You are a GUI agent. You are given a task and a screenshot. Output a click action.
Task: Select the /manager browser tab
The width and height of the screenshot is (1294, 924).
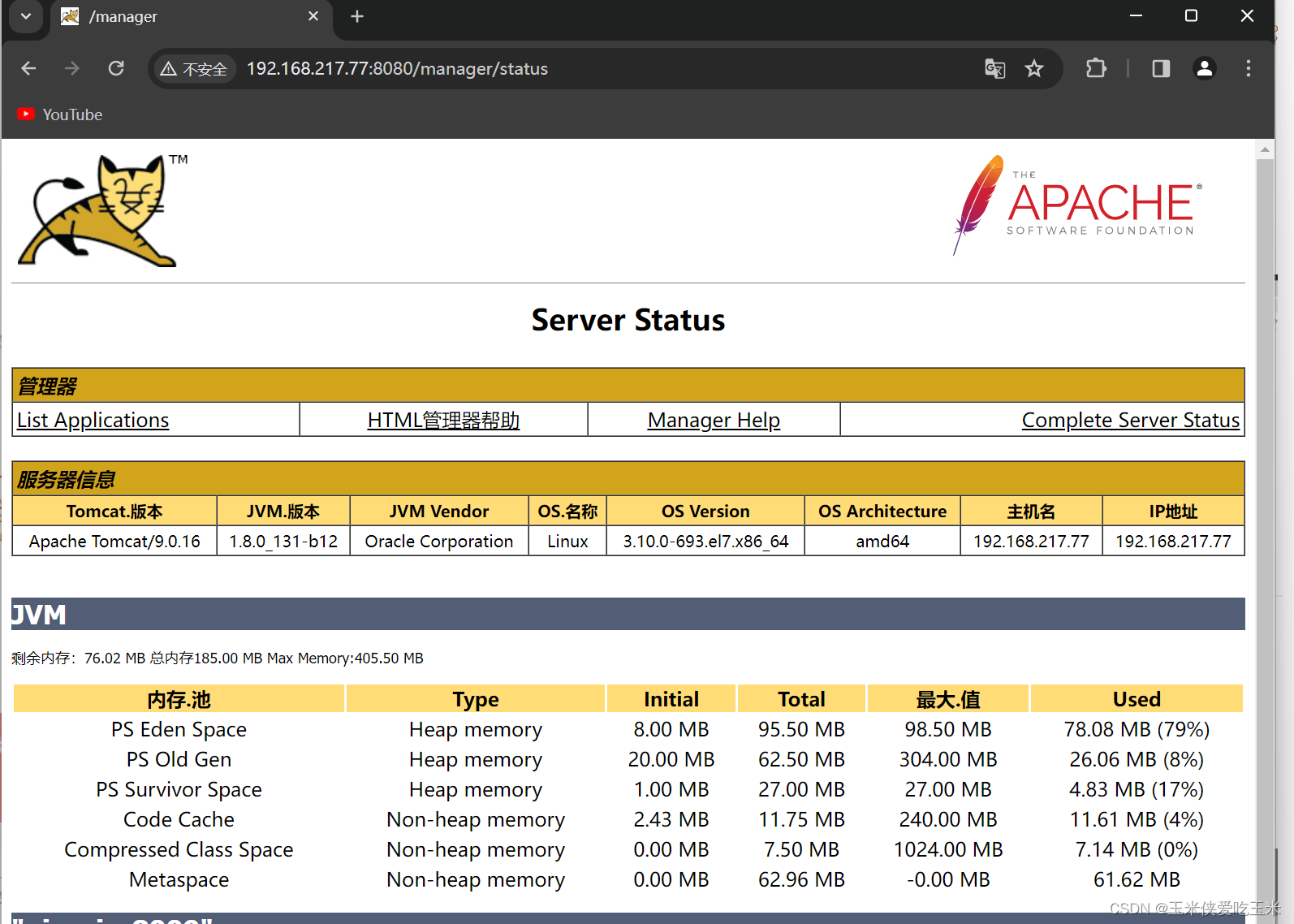pos(191,17)
